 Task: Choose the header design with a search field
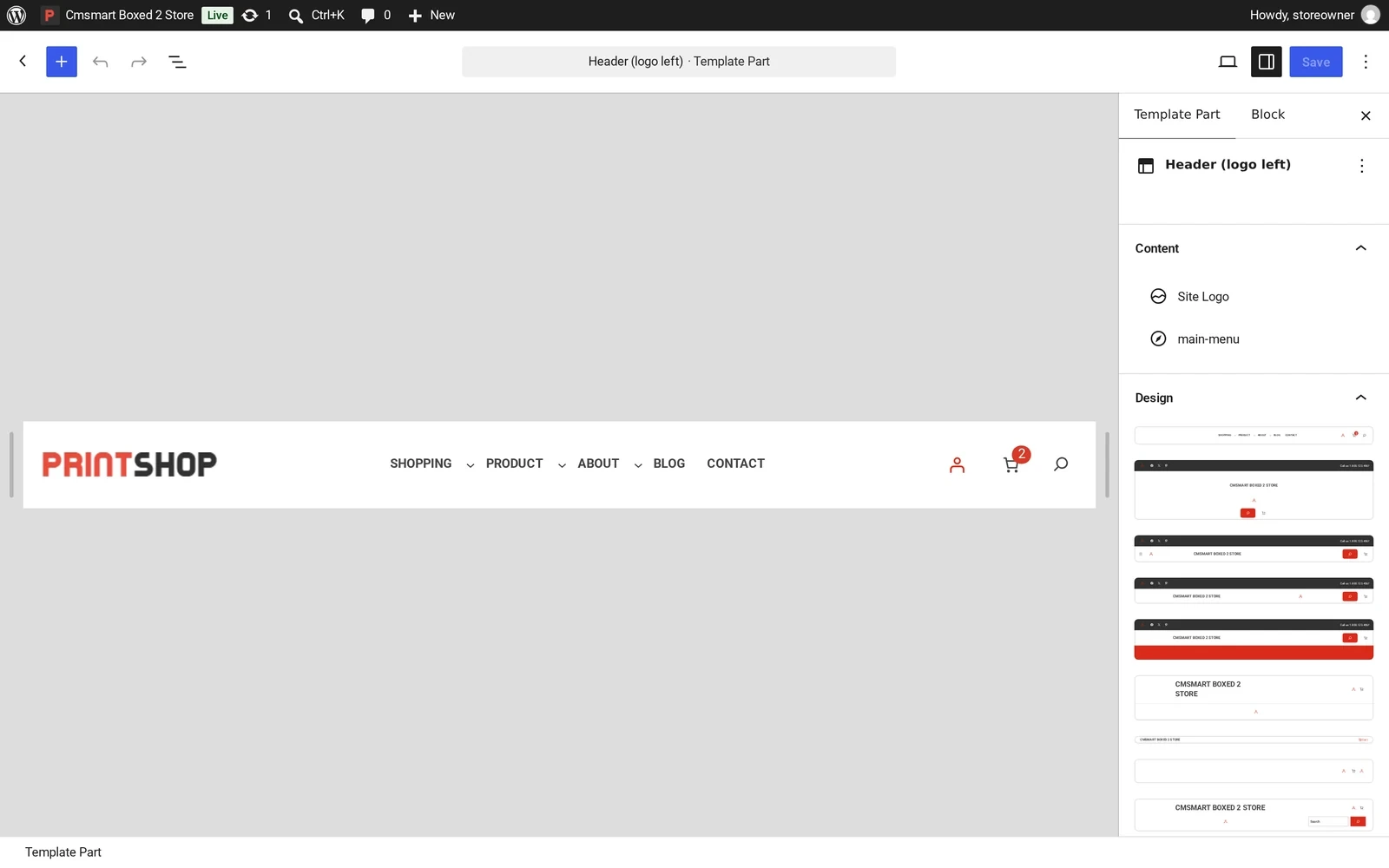pyautogui.click(x=1254, y=814)
